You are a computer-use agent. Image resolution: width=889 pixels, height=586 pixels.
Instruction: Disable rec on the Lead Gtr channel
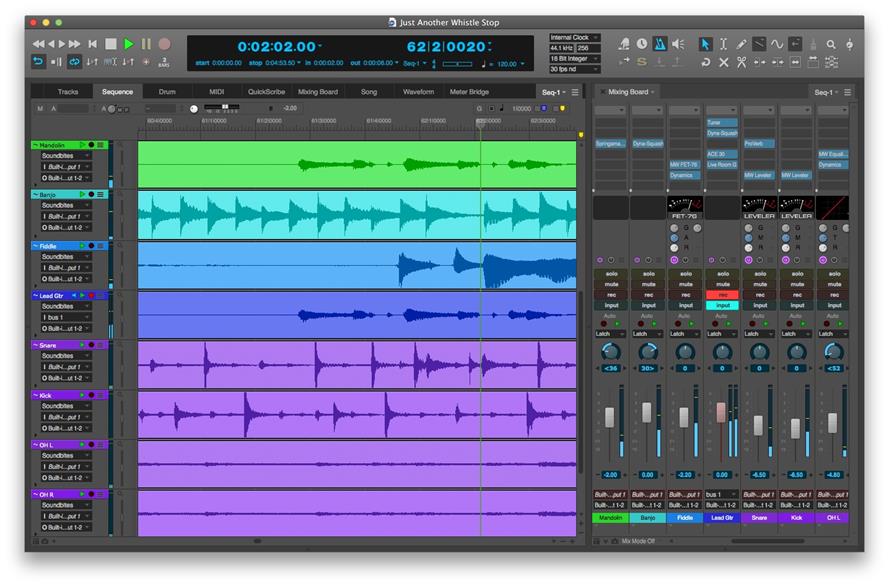click(721, 295)
